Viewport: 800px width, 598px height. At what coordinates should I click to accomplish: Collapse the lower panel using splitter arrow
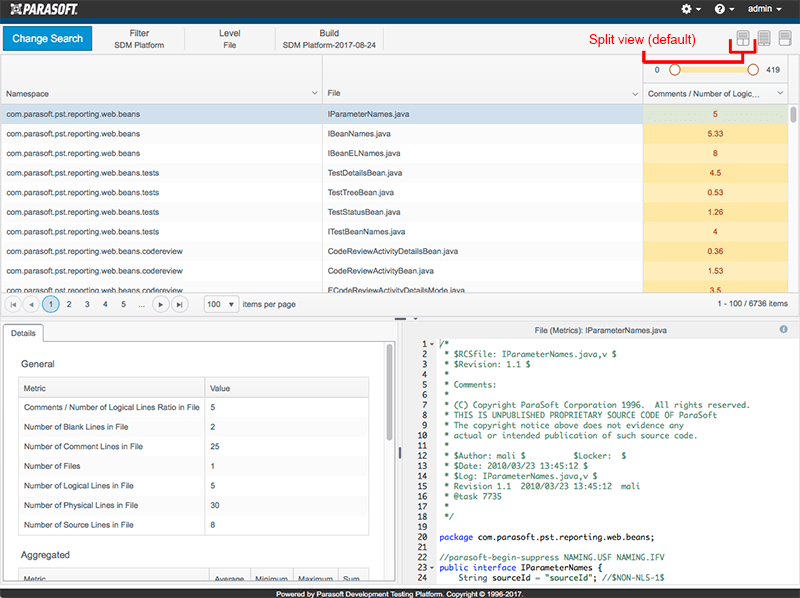point(415,318)
